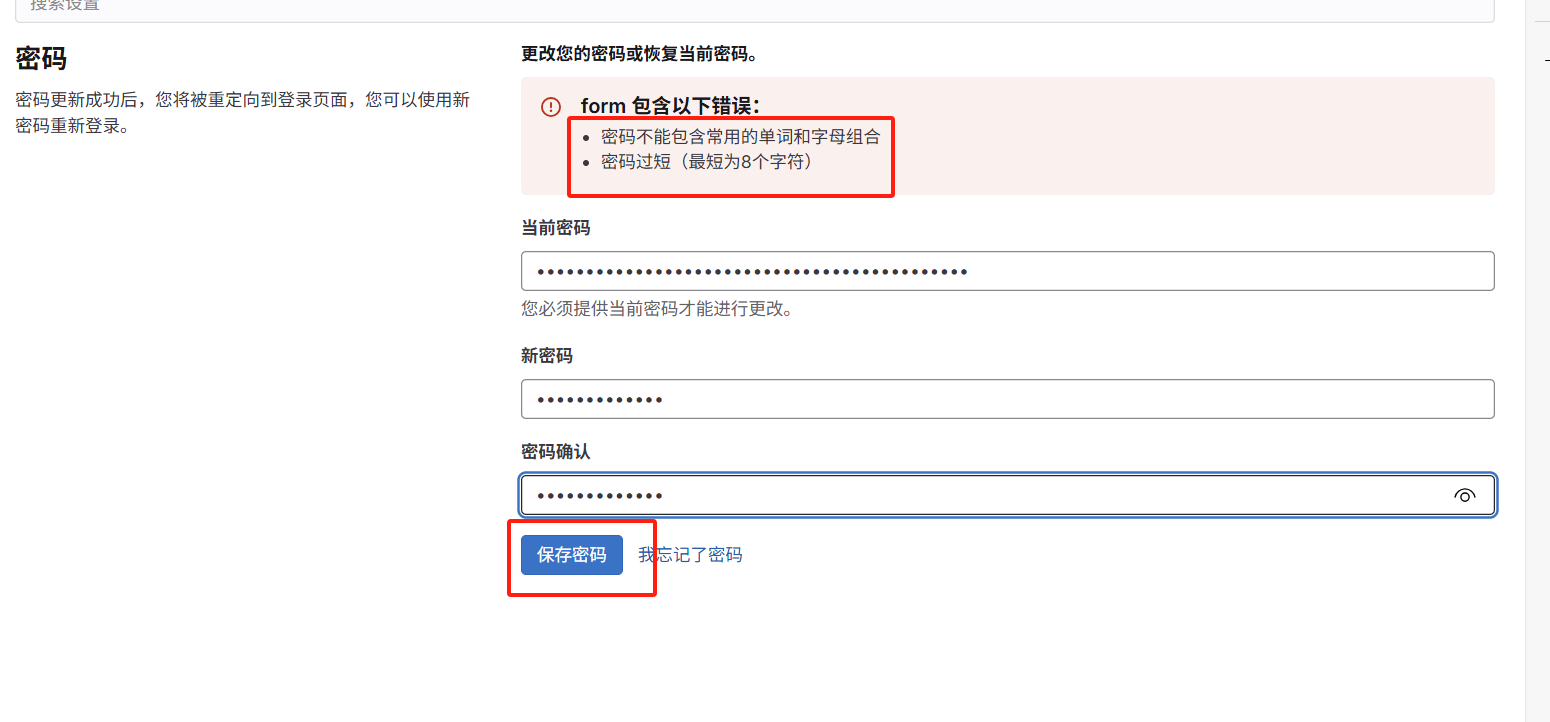
Task: Focus the 新密码 input field
Action: [1008, 399]
